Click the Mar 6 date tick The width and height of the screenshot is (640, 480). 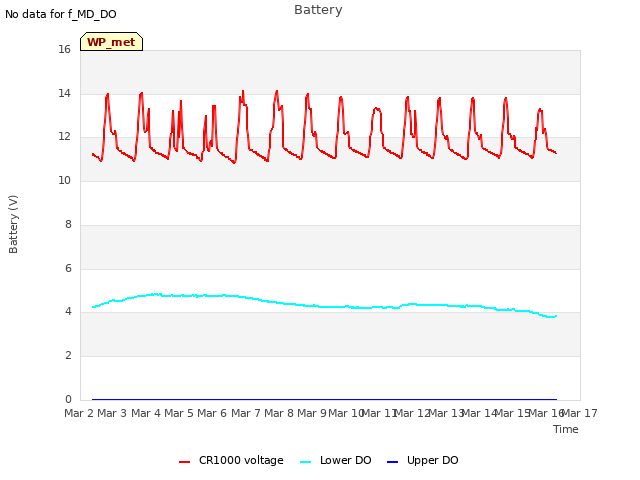212,413
